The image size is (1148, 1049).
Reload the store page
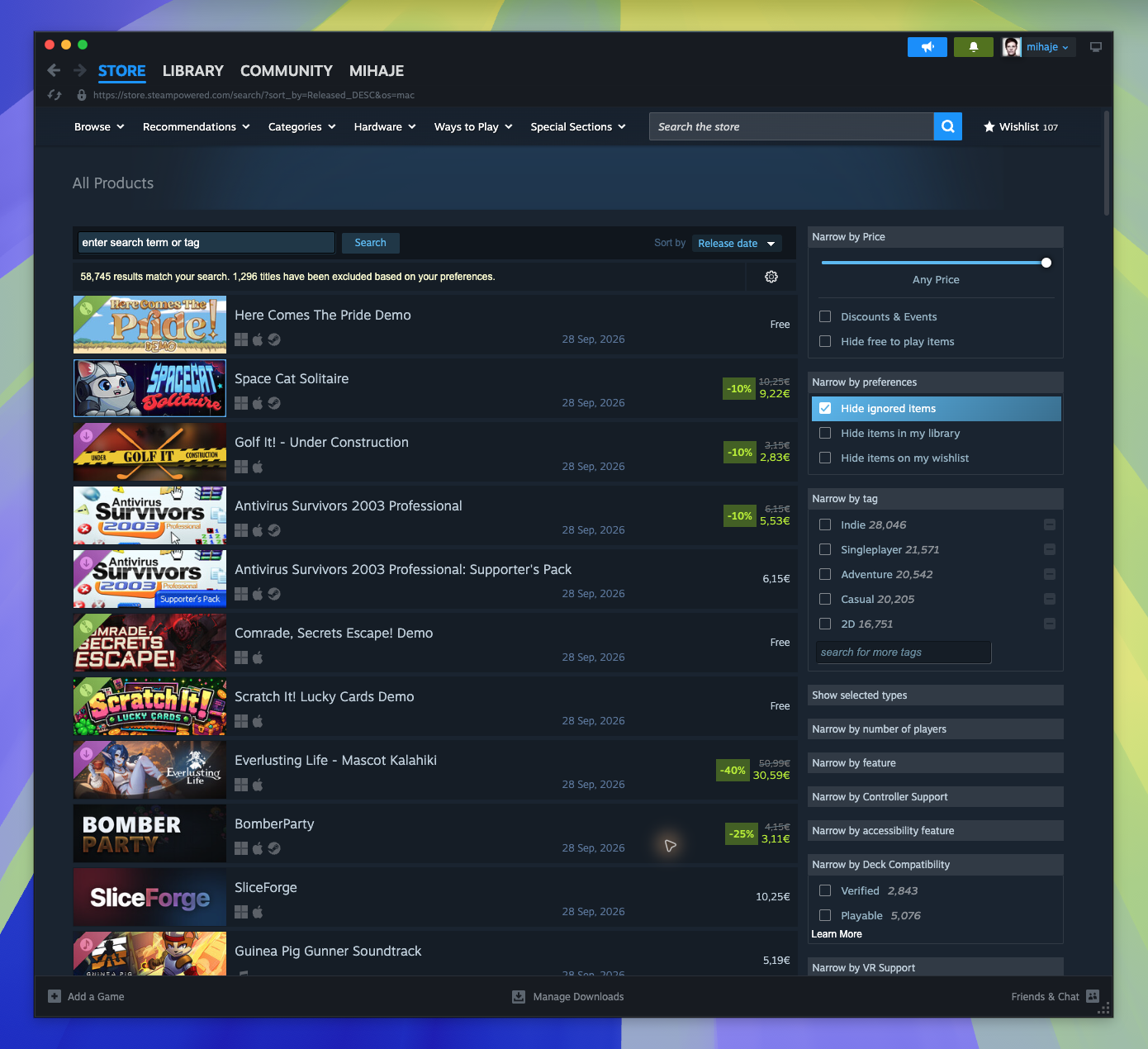(x=55, y=95)
